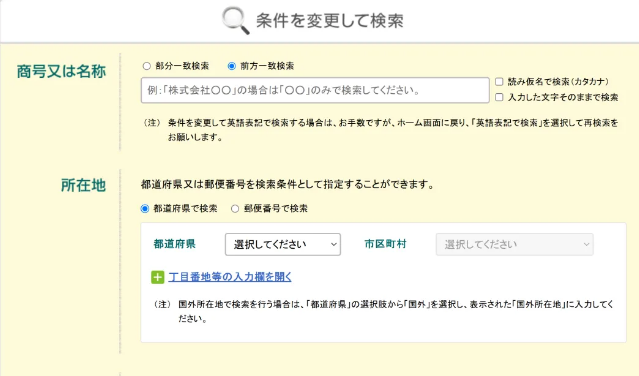Image resolution: width=639 pixels, height=376 pixels.
Task: Click the magnifying glass search icon
Action: [x=236, y=21]
